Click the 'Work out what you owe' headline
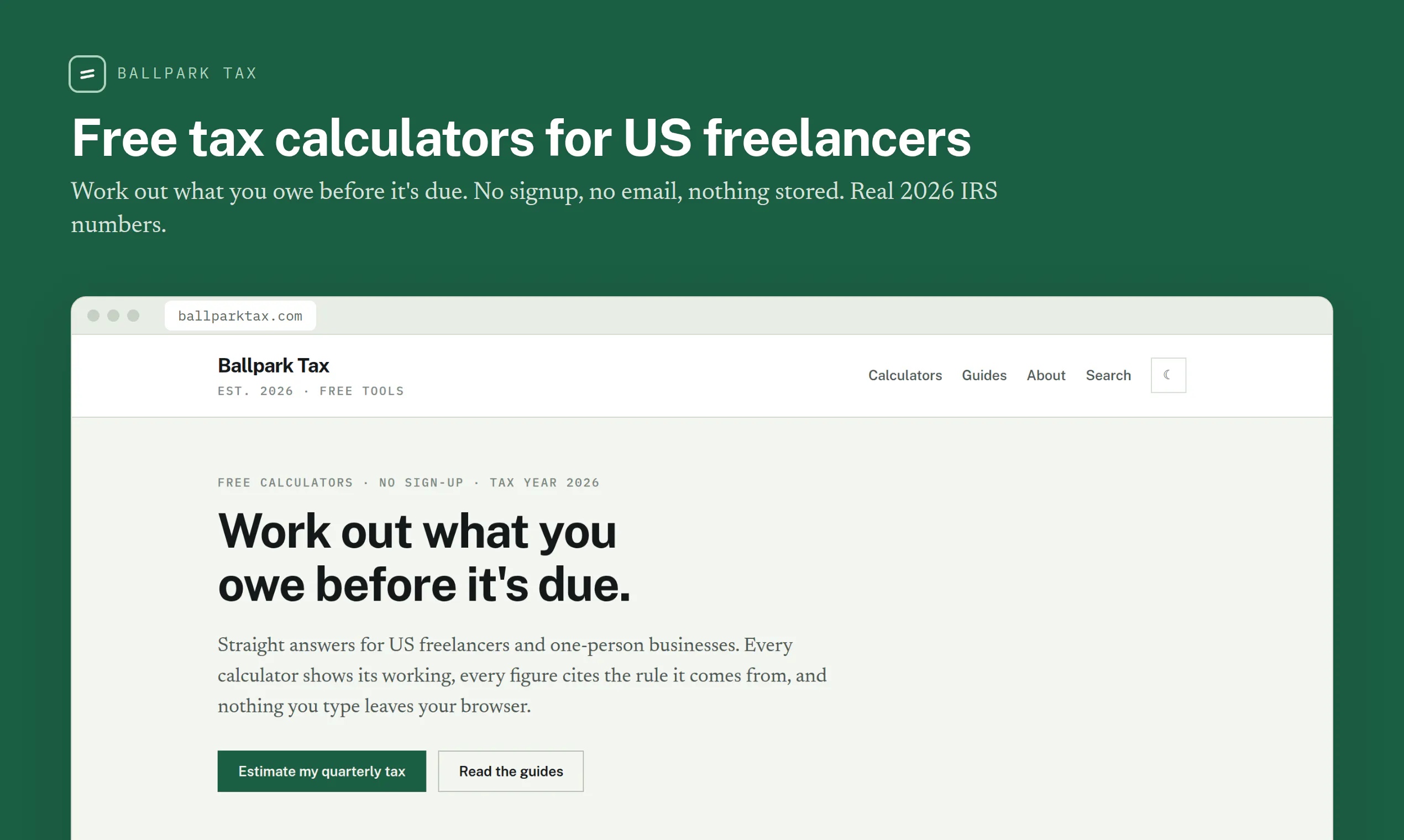Image resolution: width=1404 pixels, height=840 pixels. (423, 557)
